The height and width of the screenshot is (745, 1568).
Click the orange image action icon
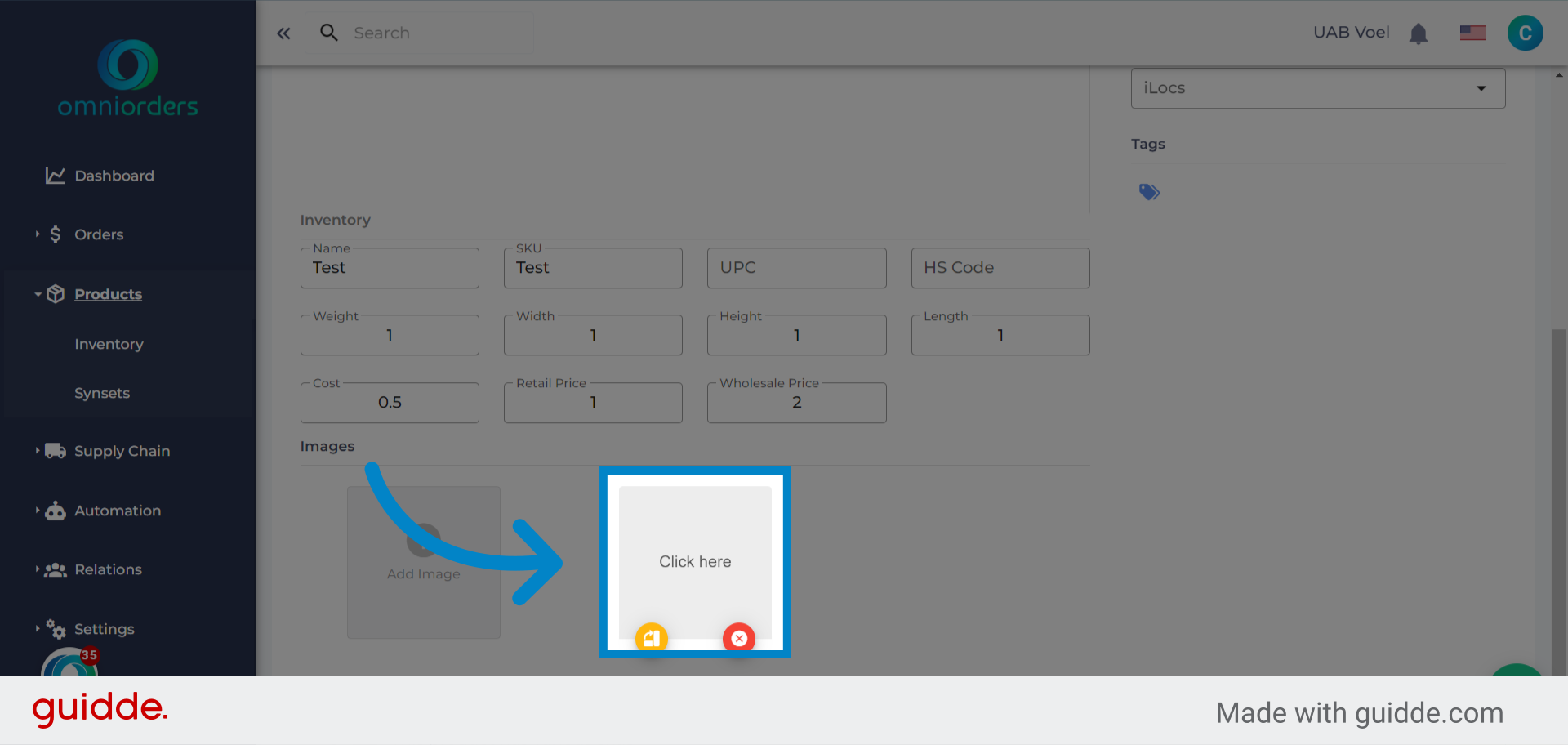click(651, 638)
